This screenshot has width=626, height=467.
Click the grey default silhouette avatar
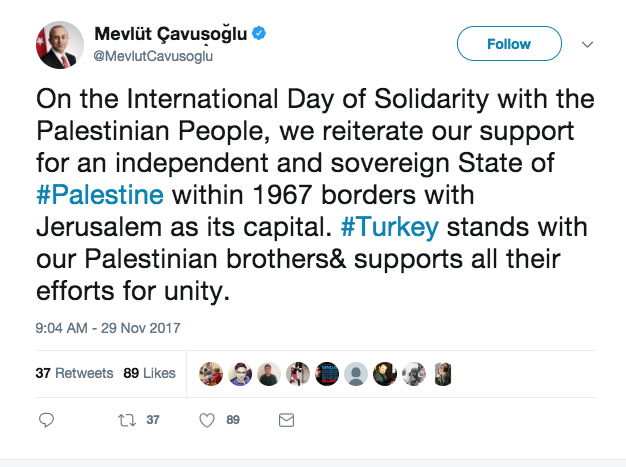tap(355, 374)
